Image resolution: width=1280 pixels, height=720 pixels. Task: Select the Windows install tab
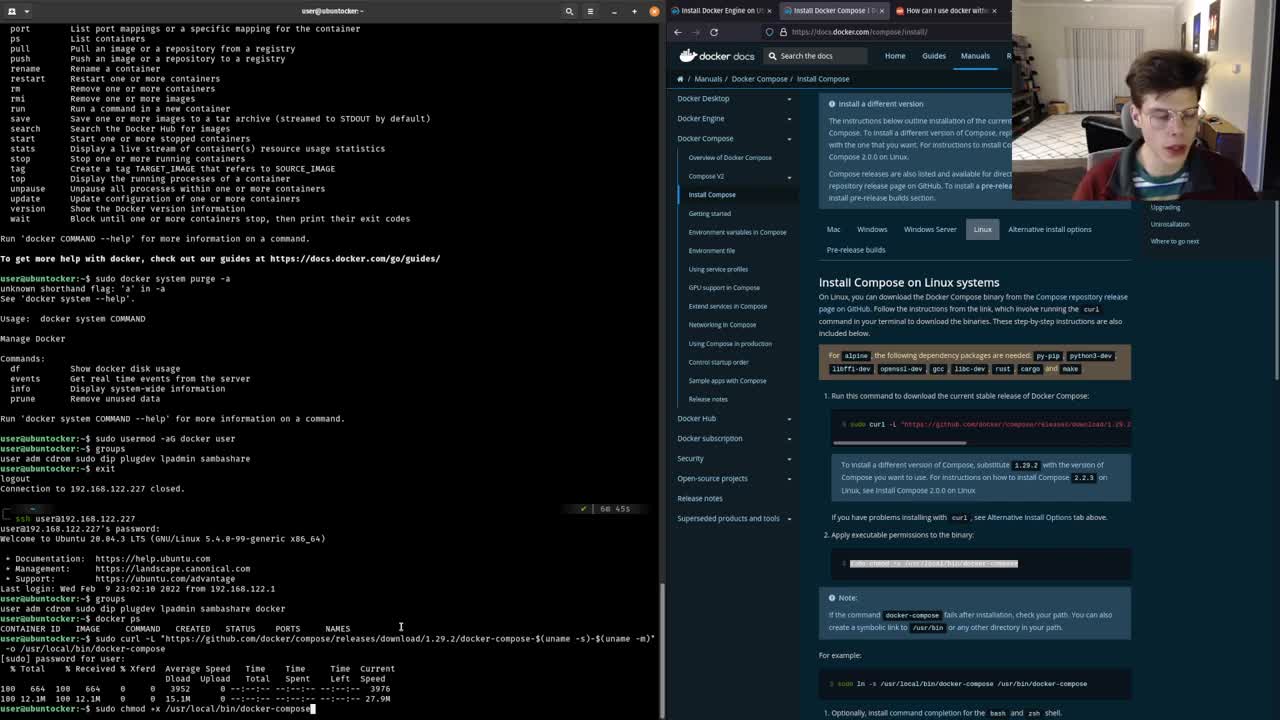[872, 229]
